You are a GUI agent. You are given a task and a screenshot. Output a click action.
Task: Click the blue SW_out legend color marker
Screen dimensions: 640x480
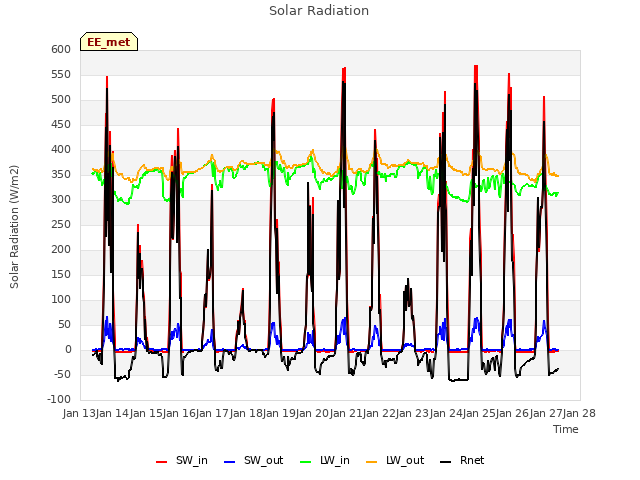[230, 462]
